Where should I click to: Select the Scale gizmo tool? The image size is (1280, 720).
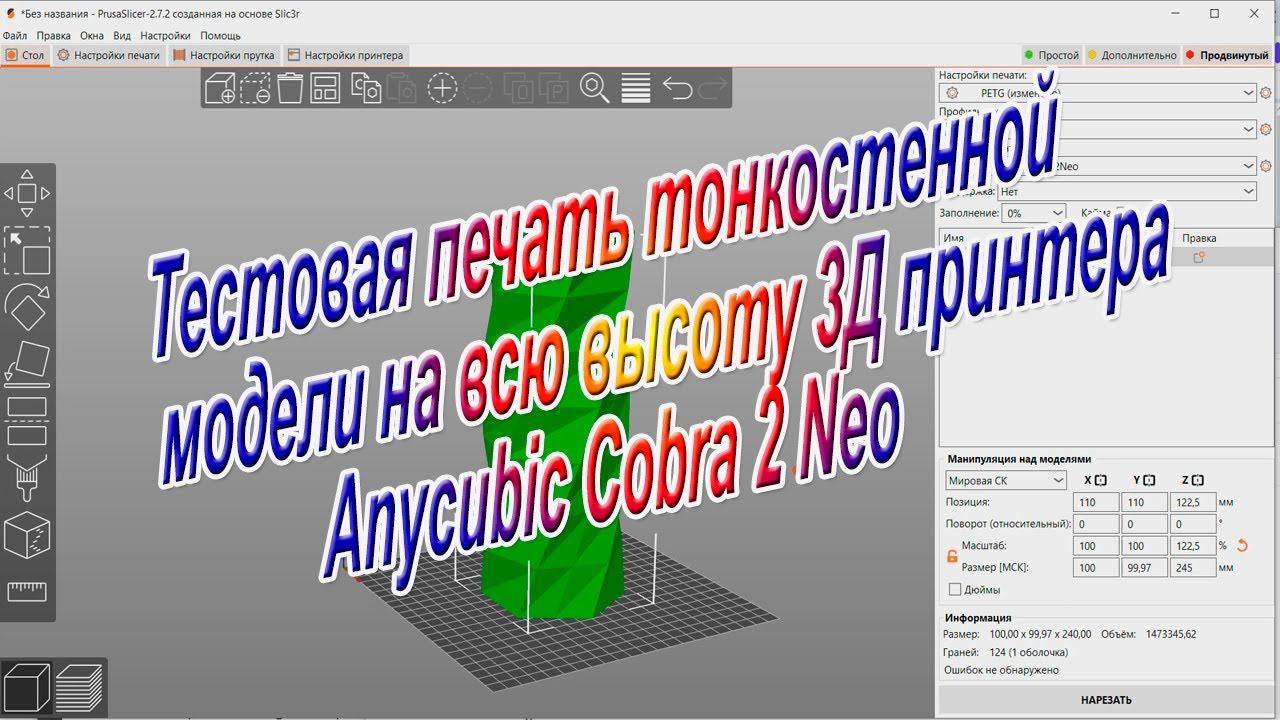coord(27,251)
